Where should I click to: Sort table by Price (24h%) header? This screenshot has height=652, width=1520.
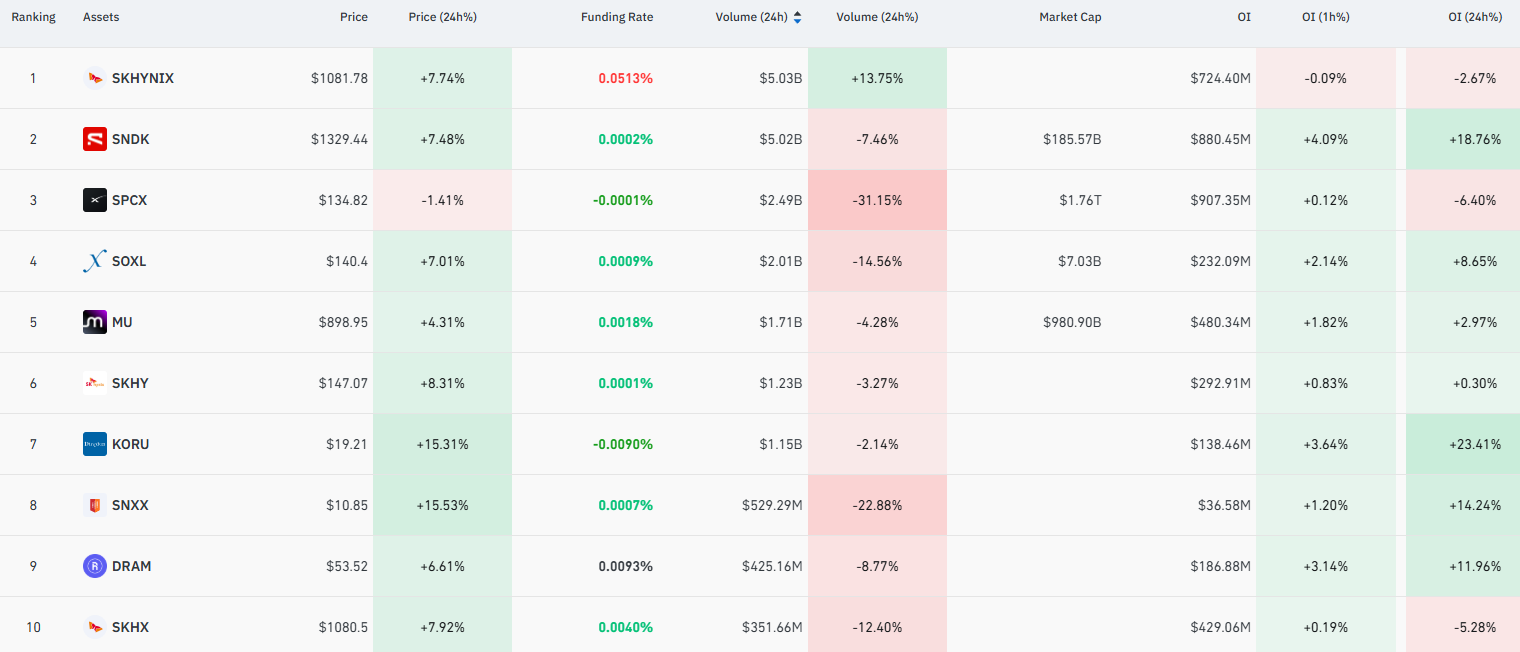(442, 17)
